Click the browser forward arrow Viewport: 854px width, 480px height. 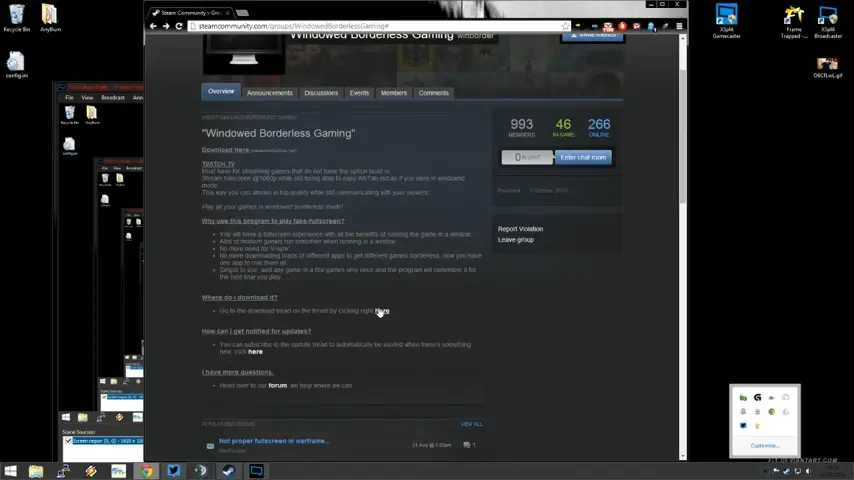166,26
